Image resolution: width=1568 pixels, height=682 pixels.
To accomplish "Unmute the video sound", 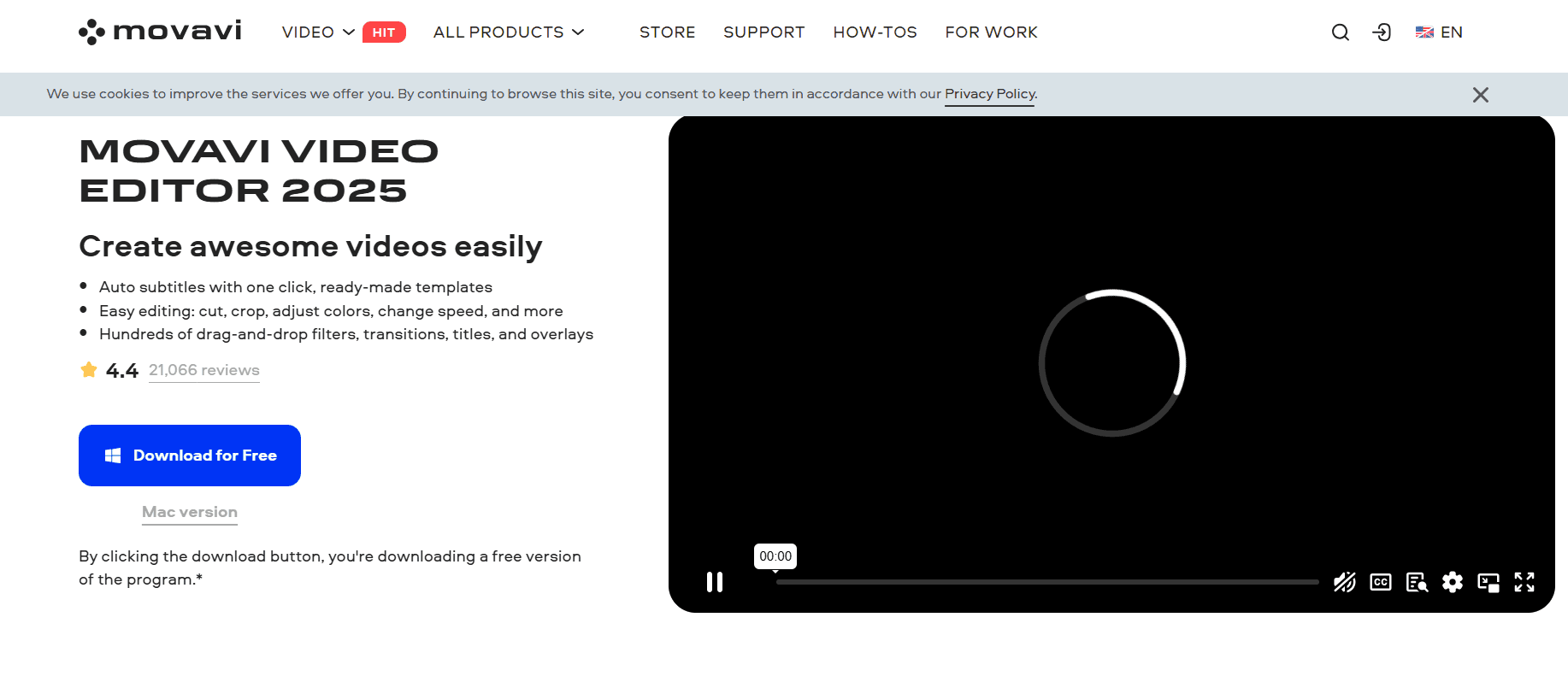I will point(1345,582).
